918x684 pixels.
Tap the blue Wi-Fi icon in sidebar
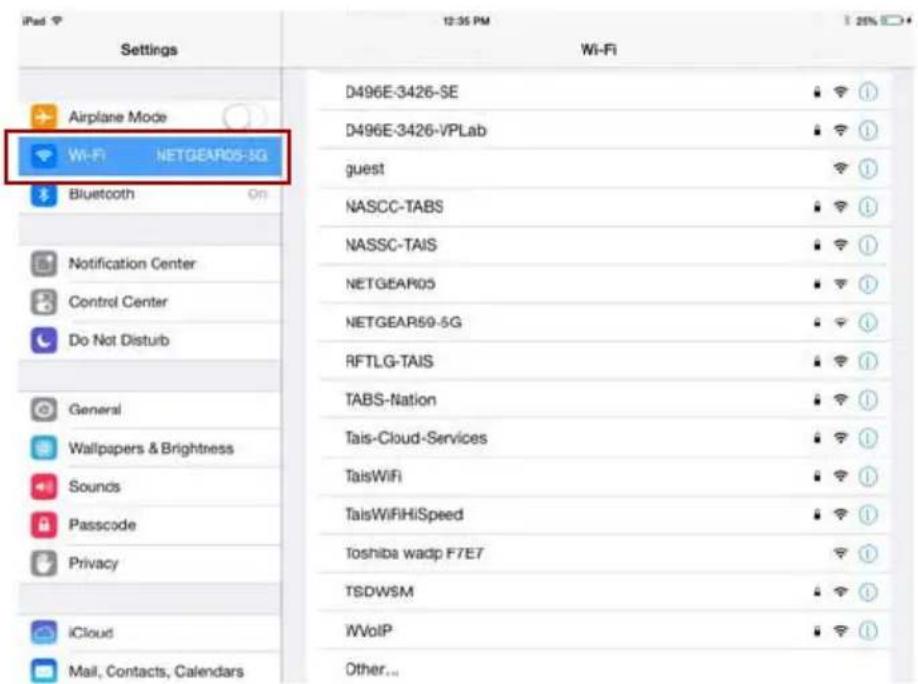click(x=44, y=155)
